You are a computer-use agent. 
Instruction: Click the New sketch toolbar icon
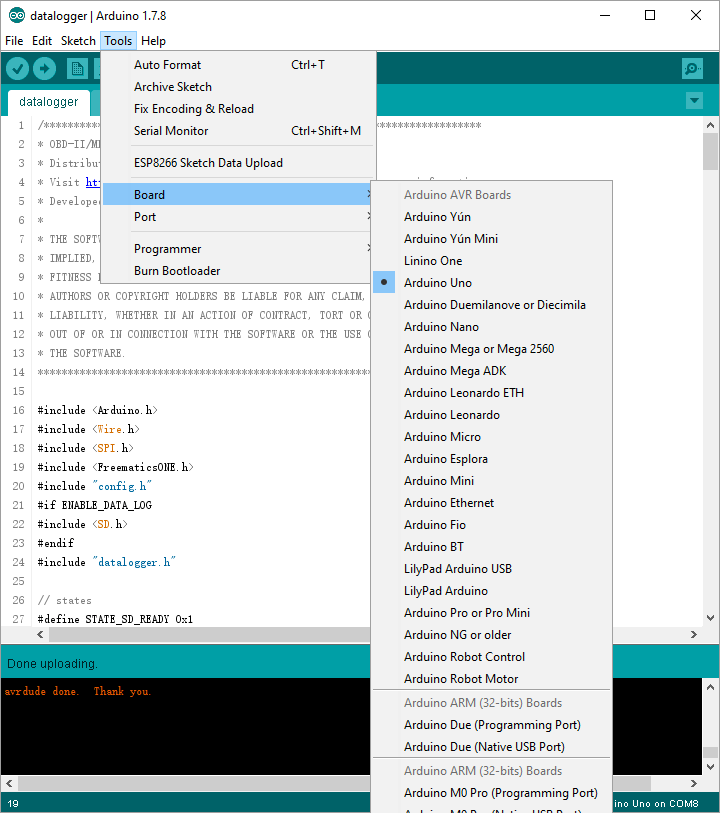coord(77,68)
